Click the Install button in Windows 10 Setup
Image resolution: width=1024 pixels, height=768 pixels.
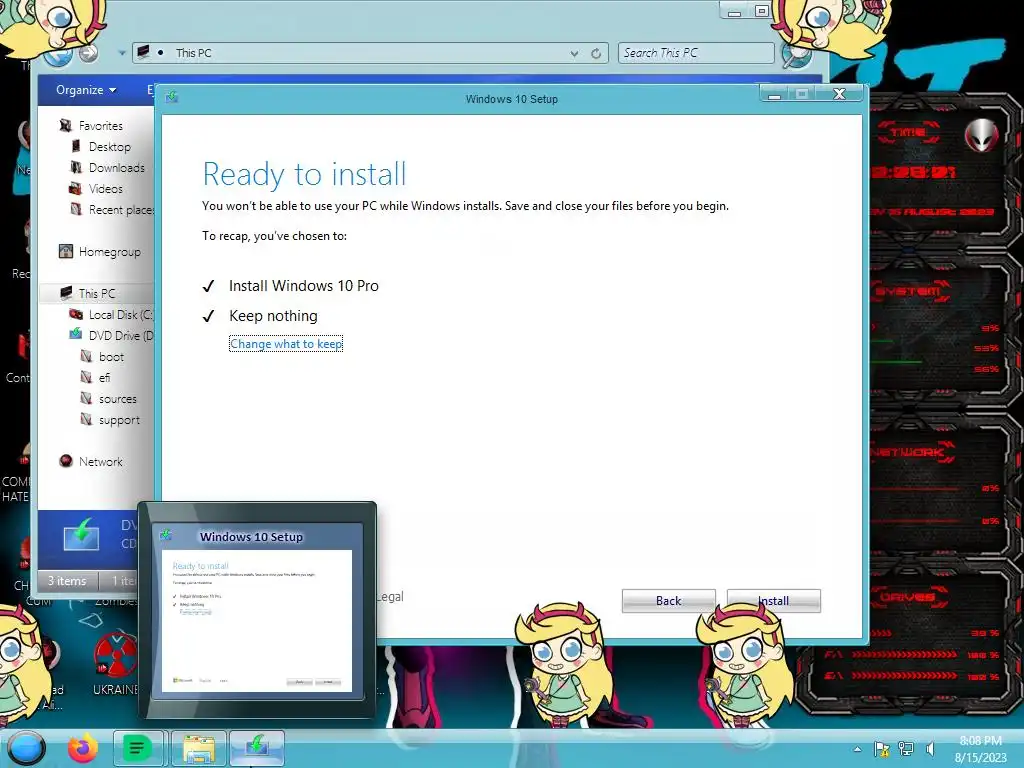(x=773, y=600)
